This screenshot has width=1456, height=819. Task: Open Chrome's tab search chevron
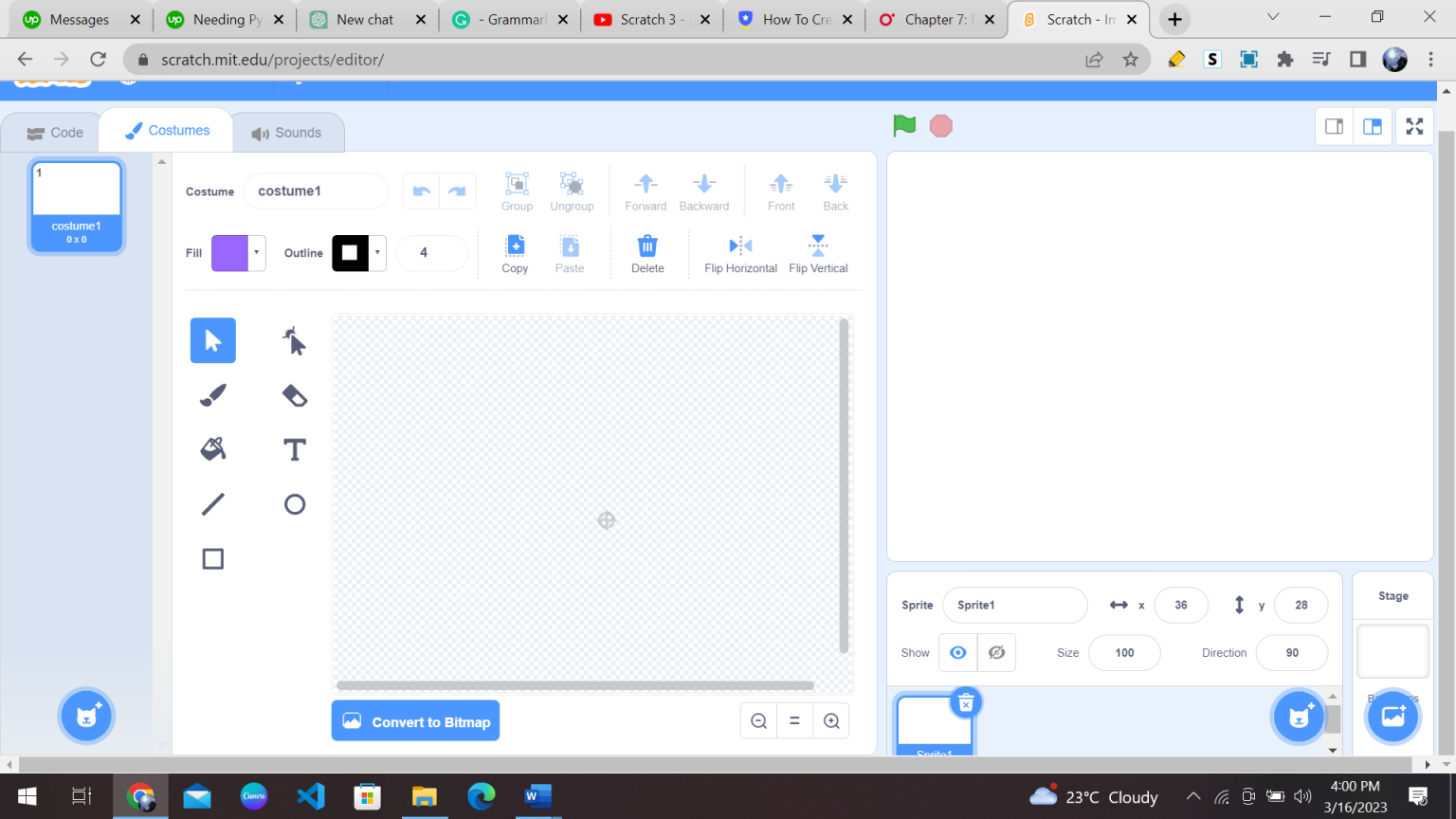click(x=1274, y=16)
